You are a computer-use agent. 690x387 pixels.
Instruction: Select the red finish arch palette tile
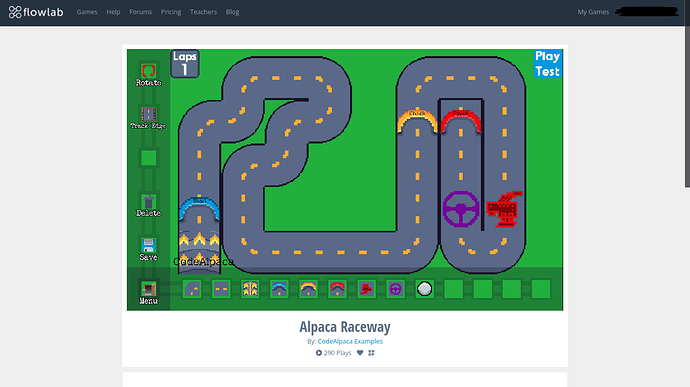338,289
